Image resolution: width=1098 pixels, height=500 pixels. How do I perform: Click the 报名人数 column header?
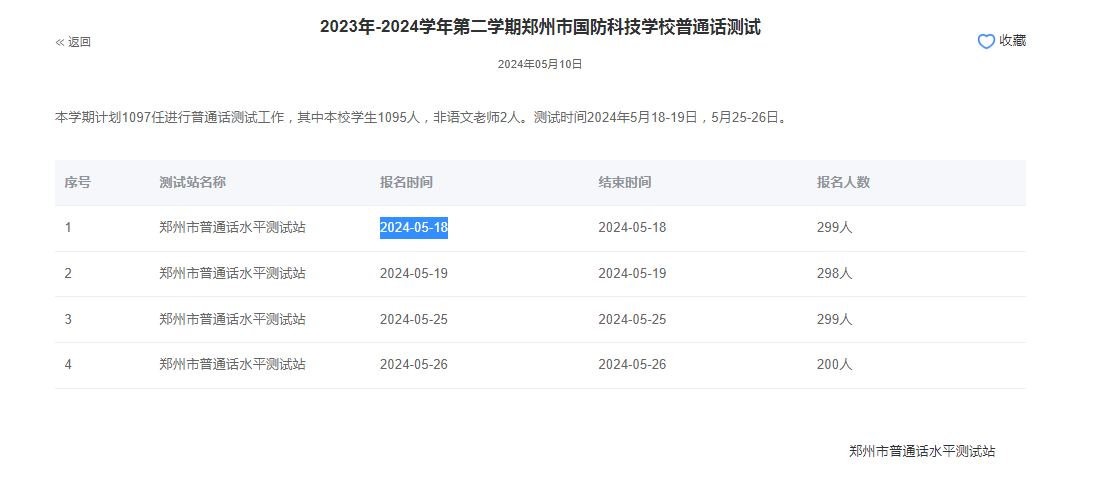pos(843,182)
